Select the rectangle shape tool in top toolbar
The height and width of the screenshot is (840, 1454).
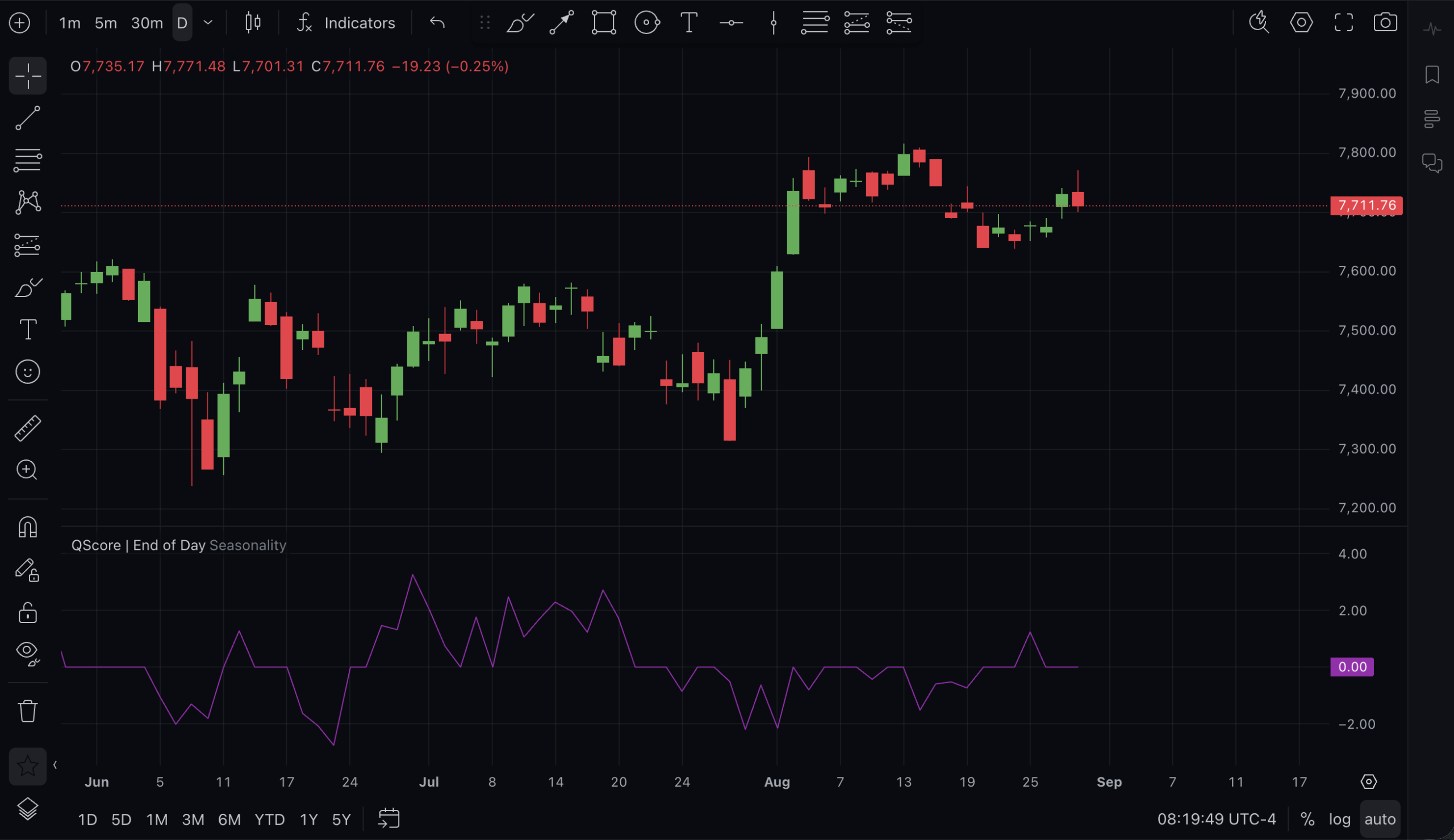[x=604, y=23]
